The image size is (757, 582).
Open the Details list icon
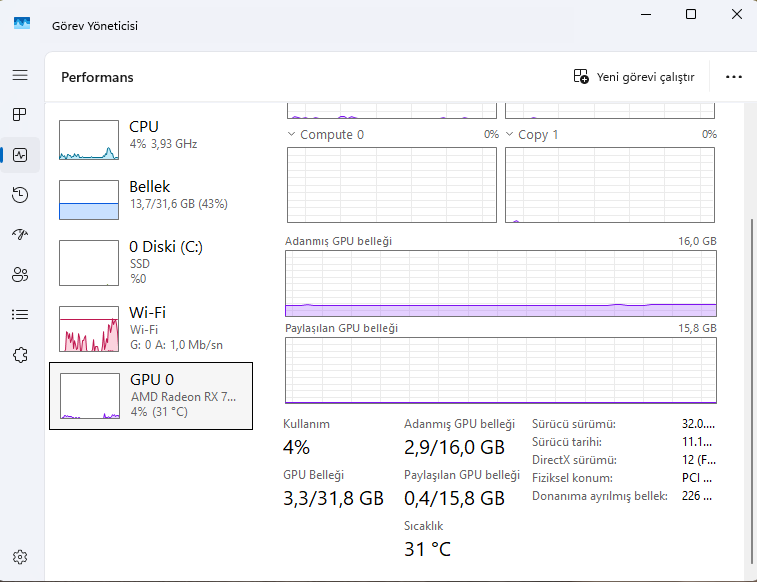tap(20, 314)
